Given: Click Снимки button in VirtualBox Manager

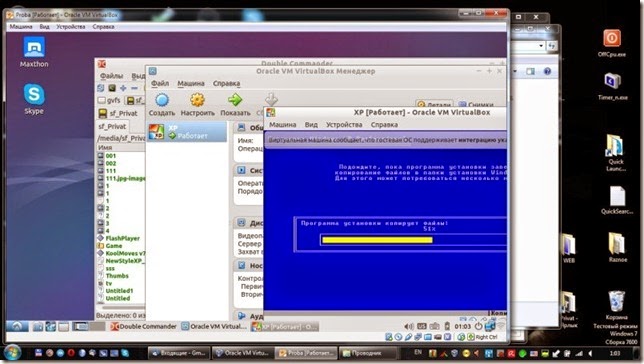Looking at the screenshot, I should [x=476, y=104].
